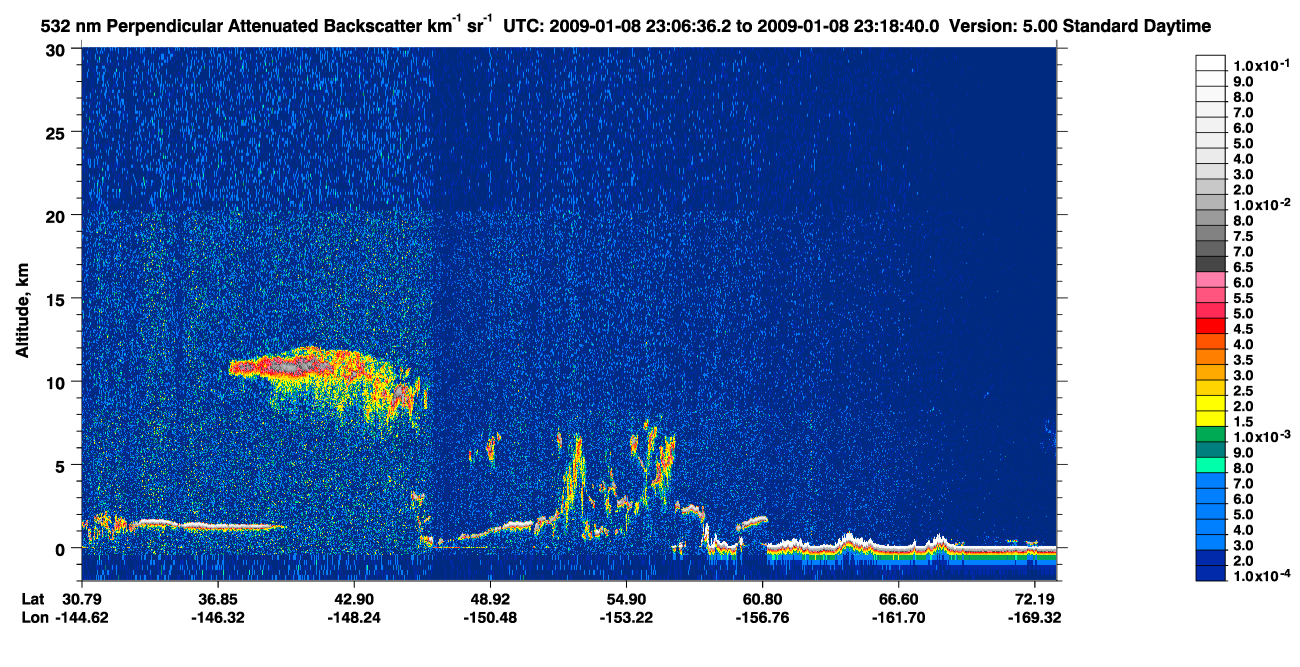The height and width of the screenshot is (667, 1300).
Task: Click latitude value 72.19
Action: (1034, 599)
